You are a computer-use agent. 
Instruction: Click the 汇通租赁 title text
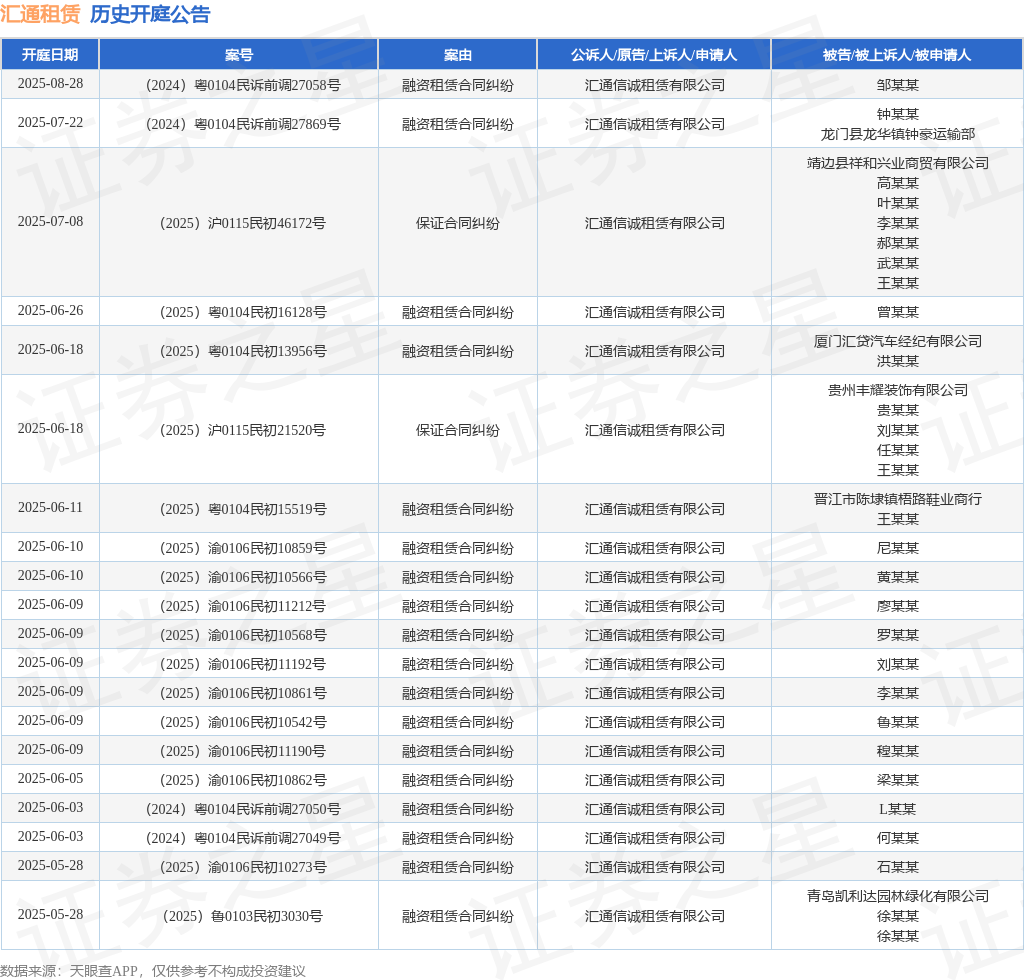(x=40, y=14)
